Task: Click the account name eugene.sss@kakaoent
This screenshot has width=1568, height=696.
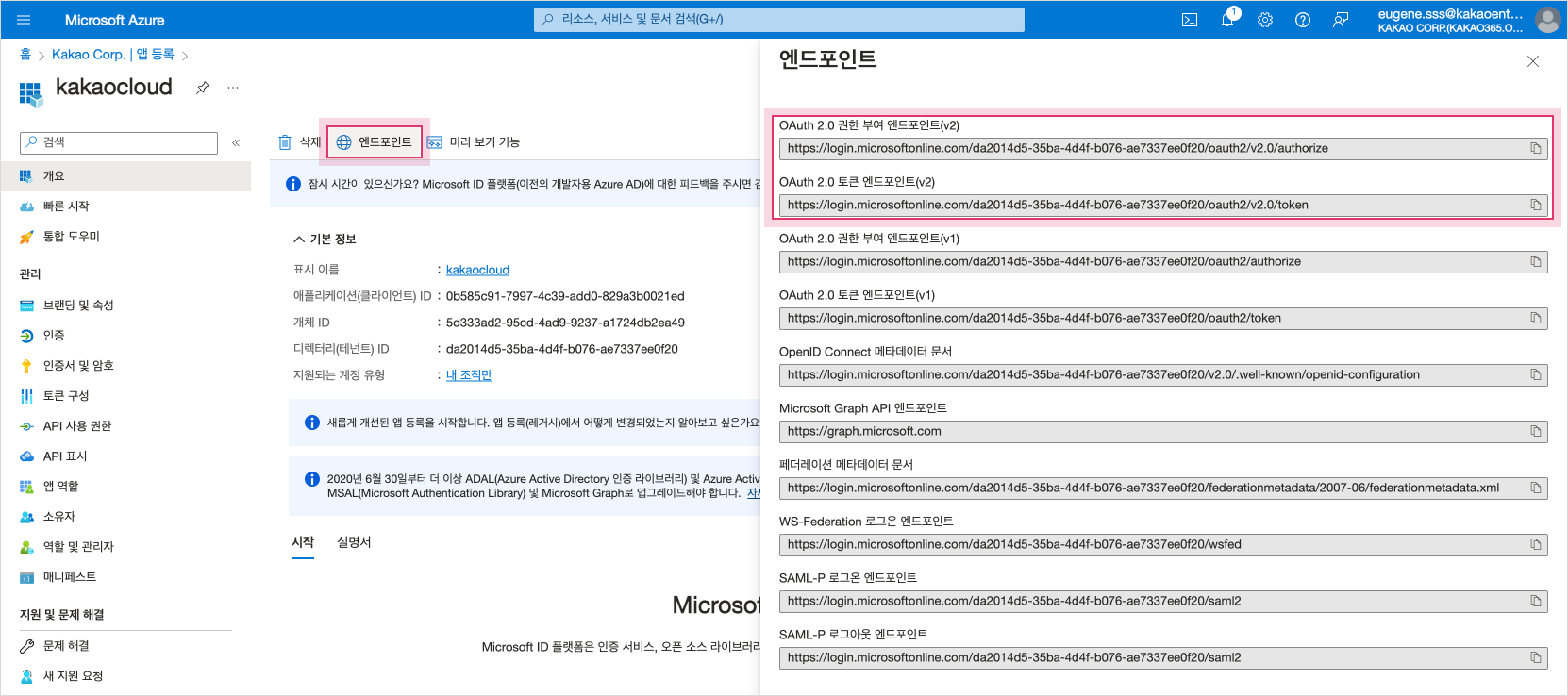Action: [x=1450, y=14]
